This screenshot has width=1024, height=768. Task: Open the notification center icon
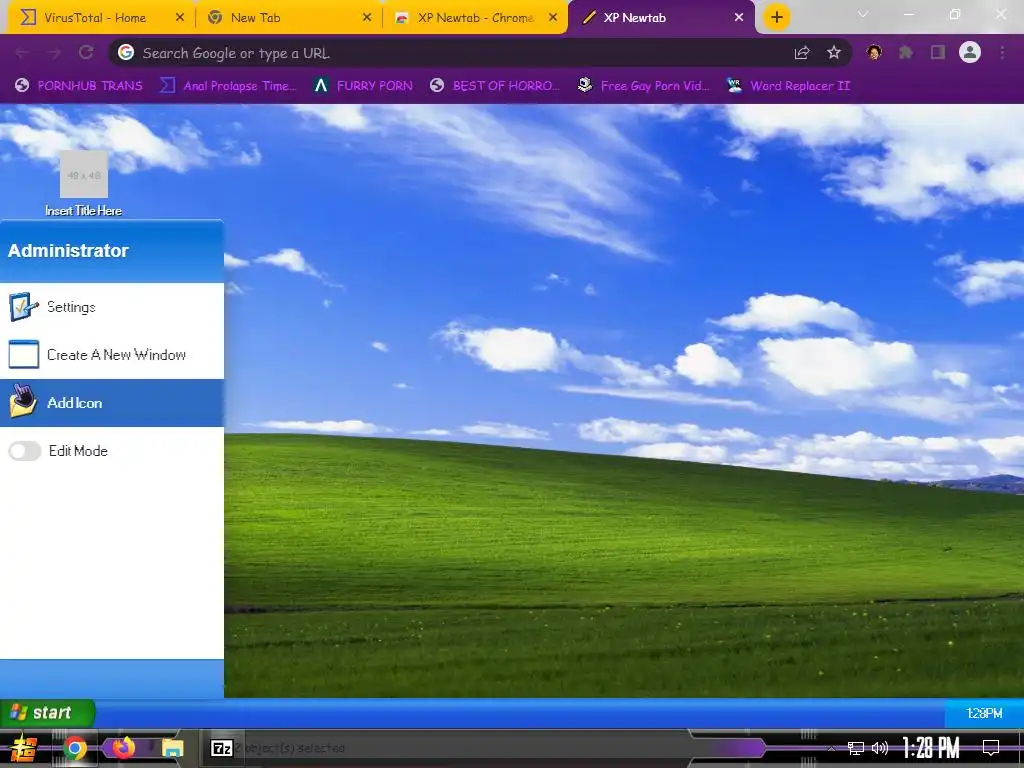coord(991,747)
